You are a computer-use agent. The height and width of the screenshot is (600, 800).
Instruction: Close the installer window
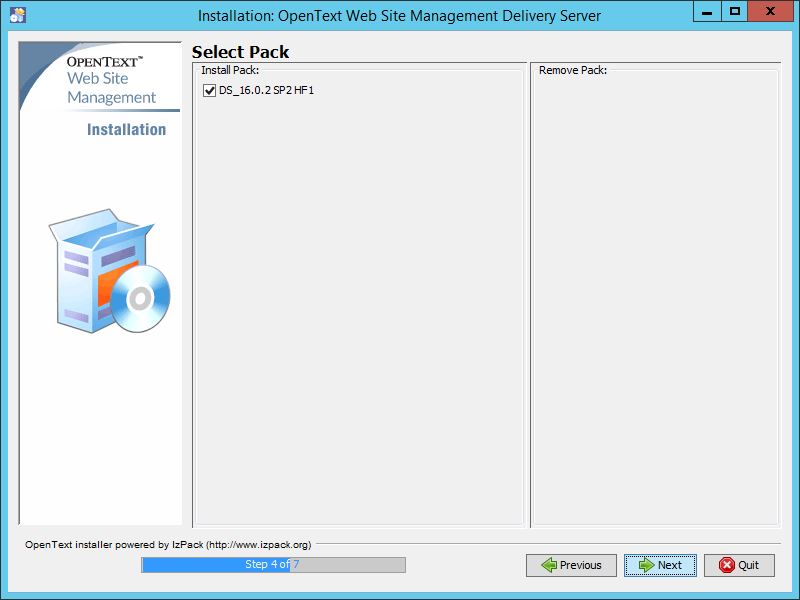click(x=770, y=12)
